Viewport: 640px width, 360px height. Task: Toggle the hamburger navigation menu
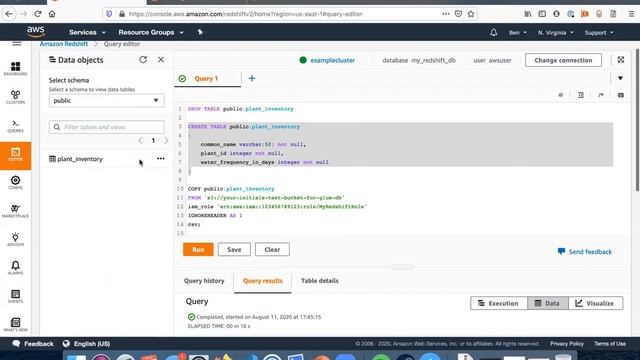(17, 43)
